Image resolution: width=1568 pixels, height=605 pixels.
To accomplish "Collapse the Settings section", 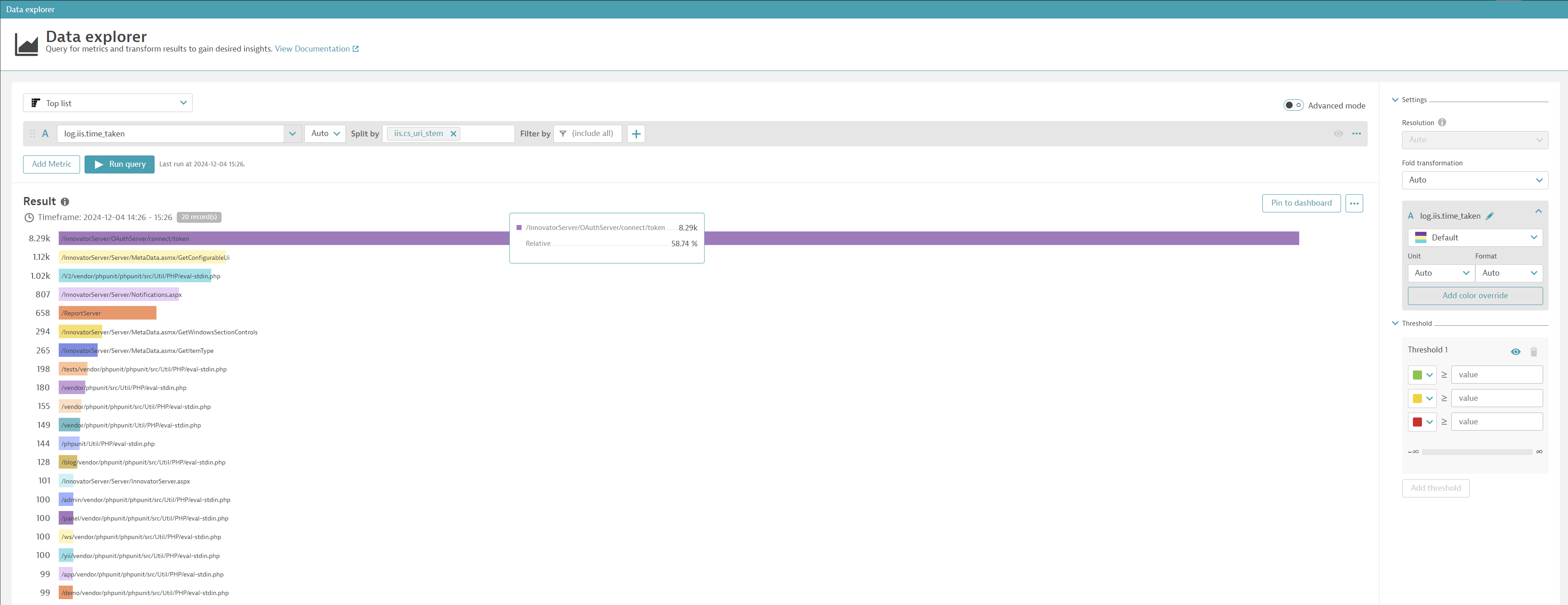I will [x=1395, y=100].
